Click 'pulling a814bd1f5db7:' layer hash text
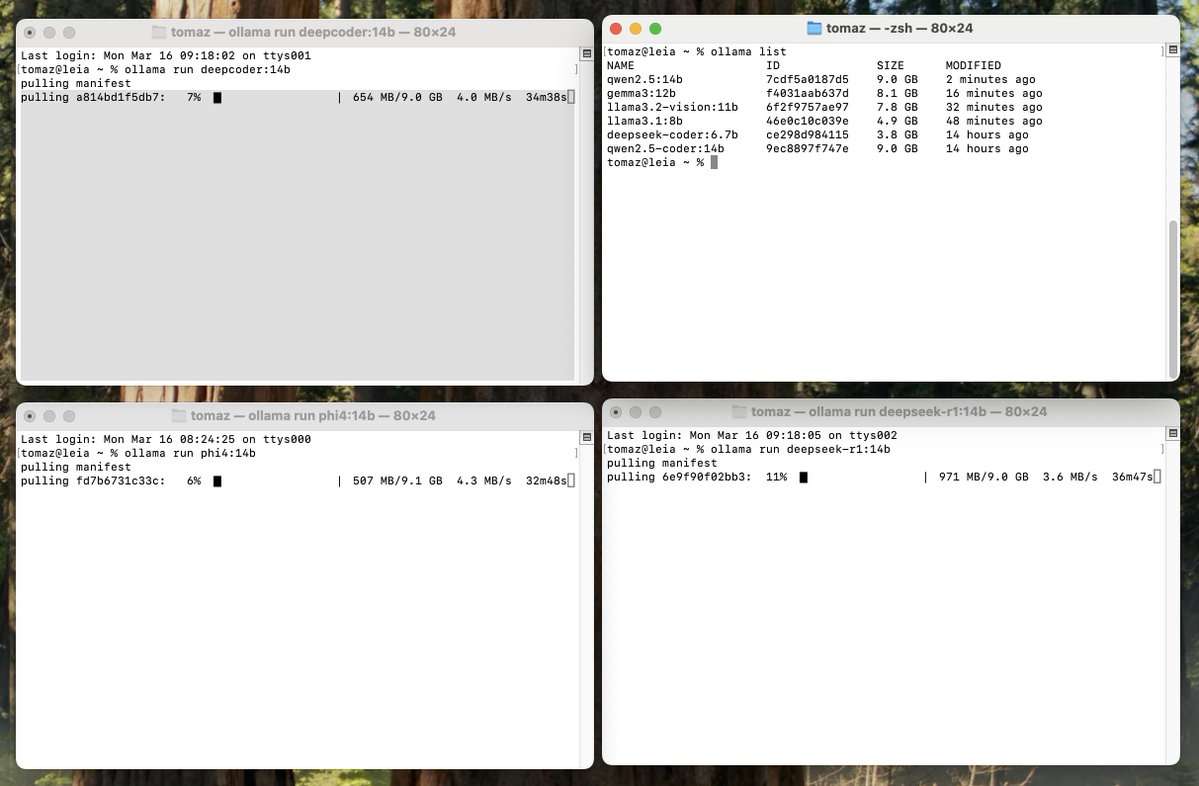 93,98
